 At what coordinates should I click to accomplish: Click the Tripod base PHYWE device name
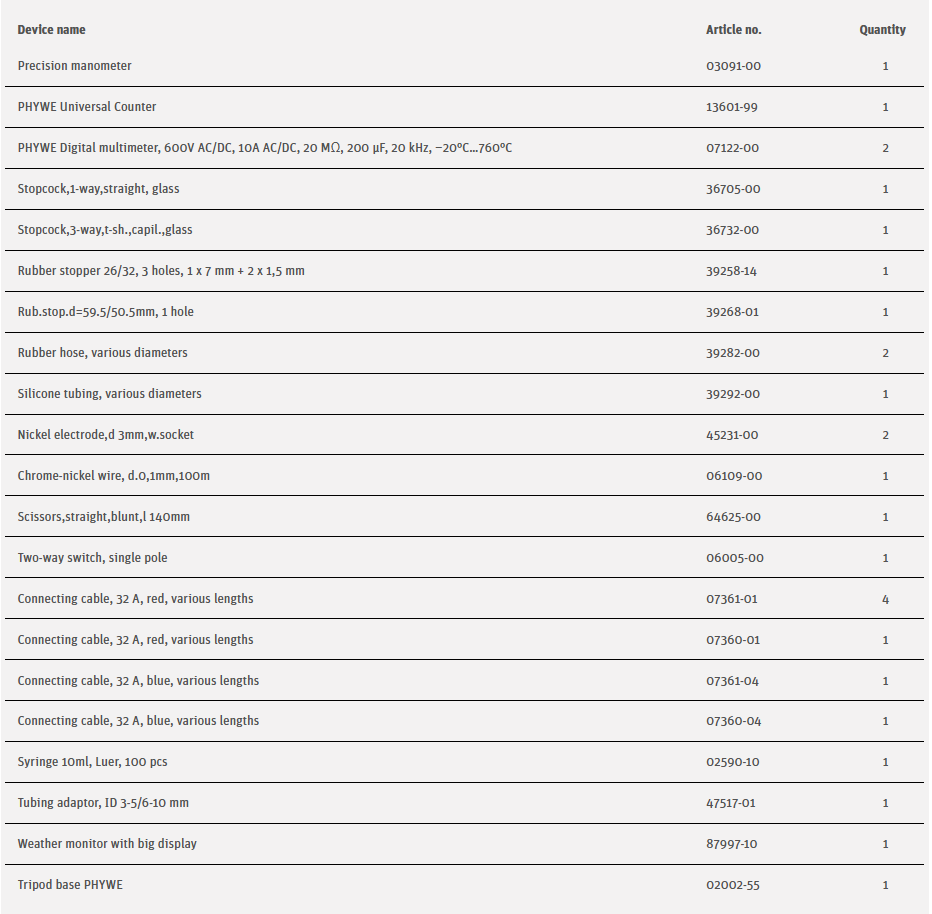click(70, 885)
